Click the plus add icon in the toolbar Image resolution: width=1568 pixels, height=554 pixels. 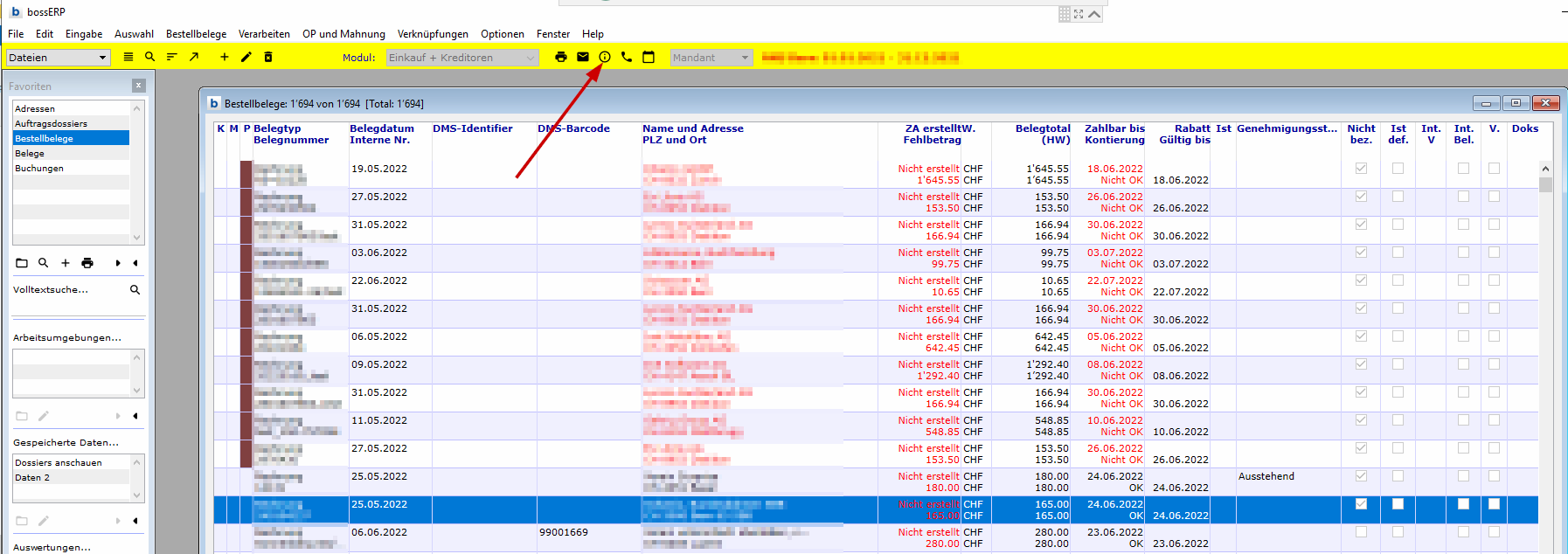[x=225, y=57]
